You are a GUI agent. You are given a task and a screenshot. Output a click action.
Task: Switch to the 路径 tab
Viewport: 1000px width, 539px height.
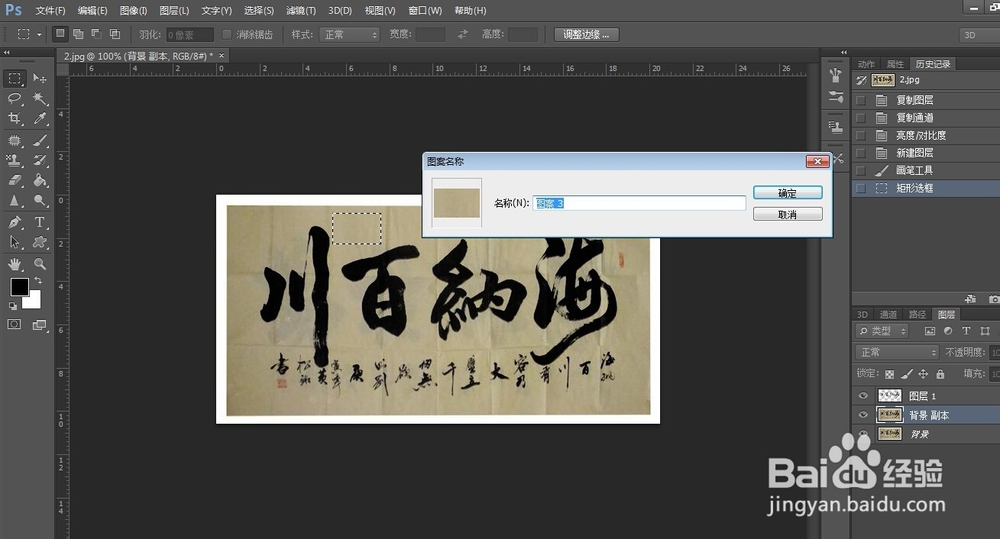pos(917,314)
